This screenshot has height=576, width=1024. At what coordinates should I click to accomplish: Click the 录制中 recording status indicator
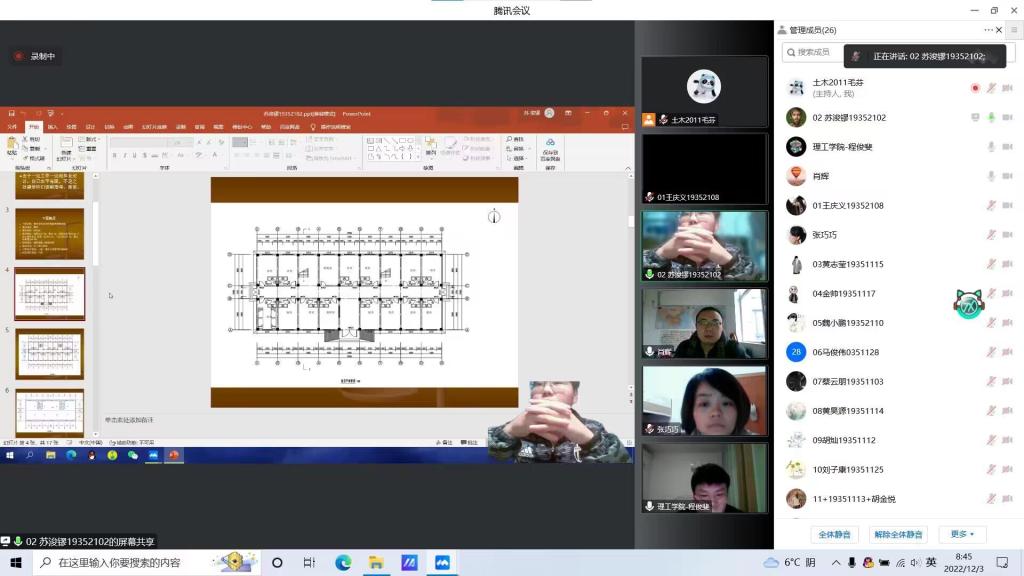tap(34, 57)
